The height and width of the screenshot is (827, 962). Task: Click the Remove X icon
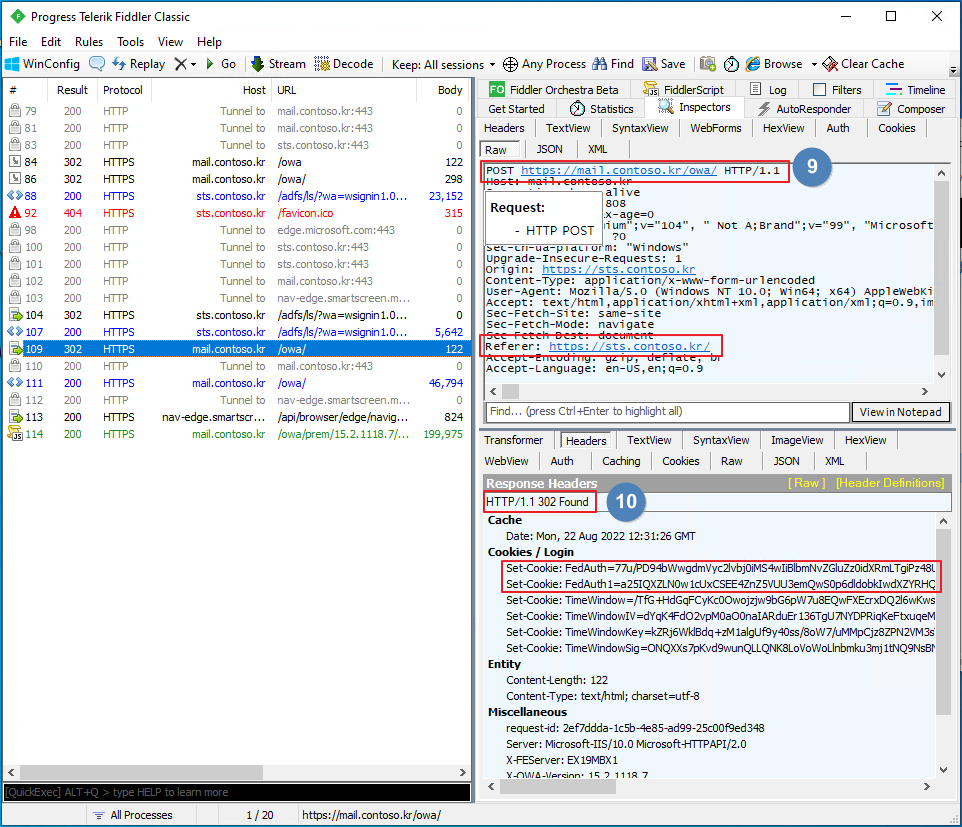pyautogui.click(x=180, y=64)
